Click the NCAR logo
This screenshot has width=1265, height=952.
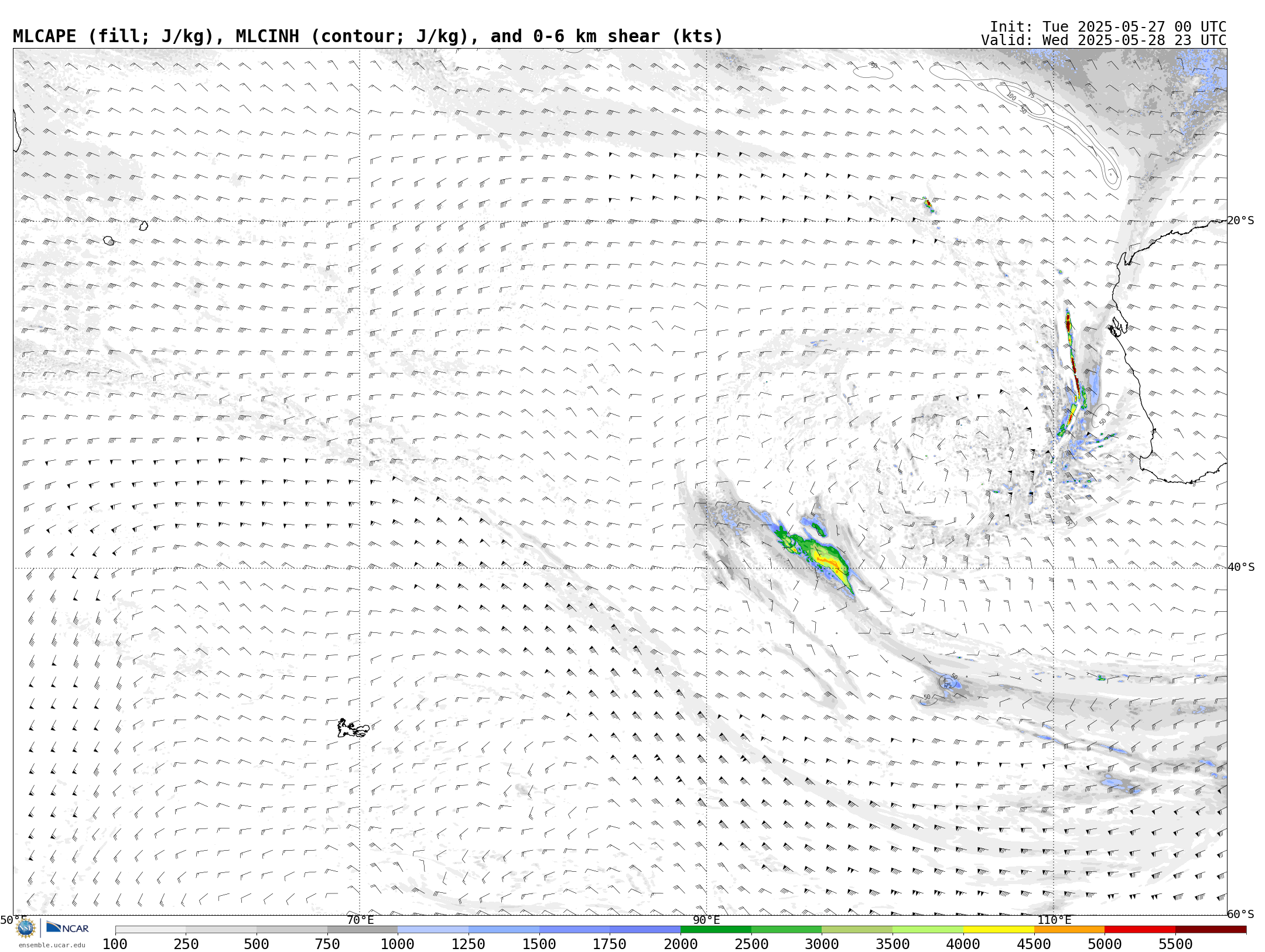click(67, 927)
